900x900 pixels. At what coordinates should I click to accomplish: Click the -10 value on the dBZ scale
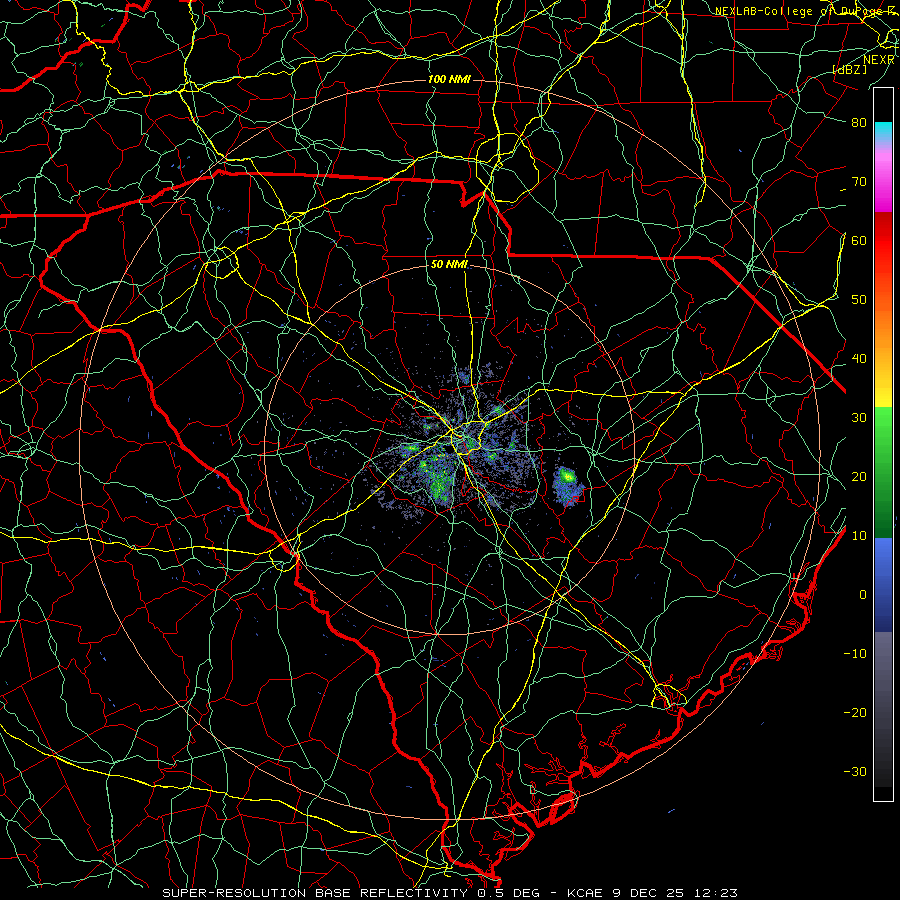point(855,654)
